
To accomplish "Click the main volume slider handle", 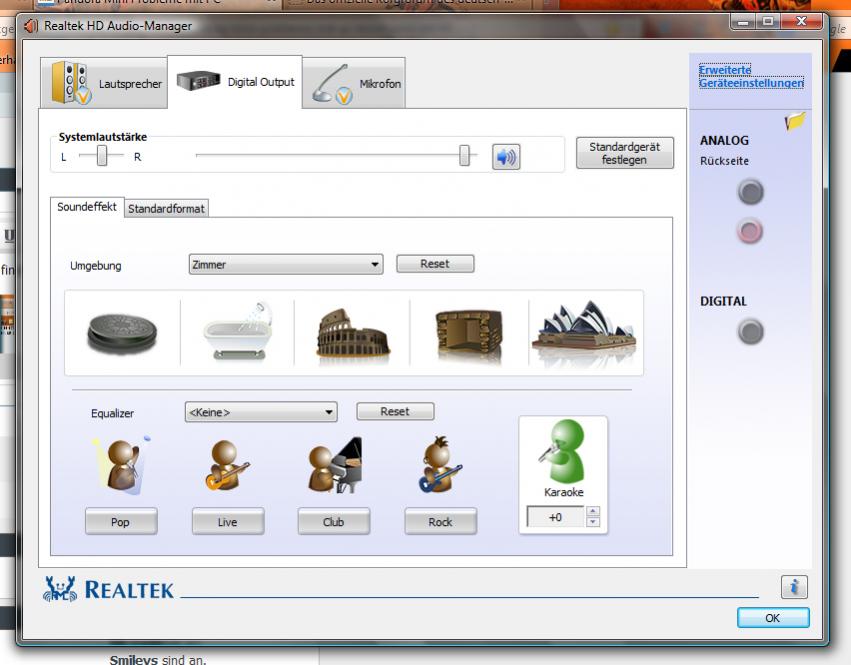I will (x=465, y=155).
